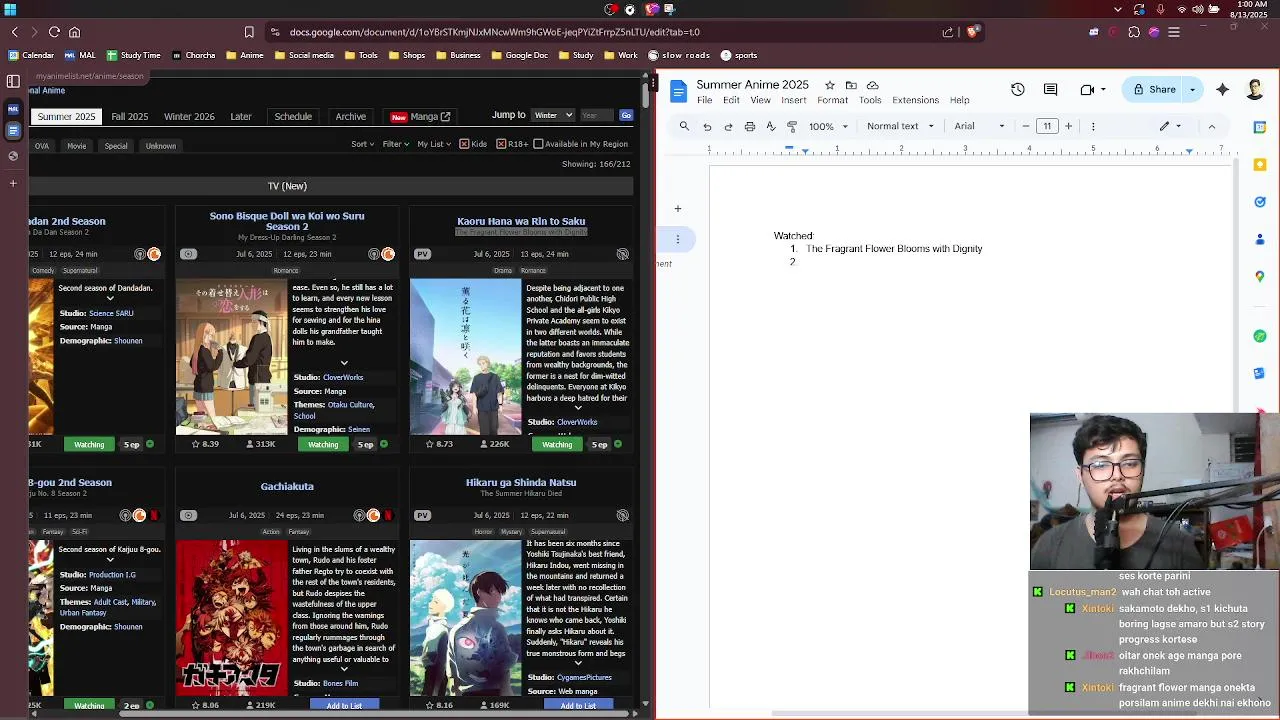Image resolution: width=1280 pixels, height=720 pixels.
Task: Open the Format menu in Docs
Action: [832, 100]
